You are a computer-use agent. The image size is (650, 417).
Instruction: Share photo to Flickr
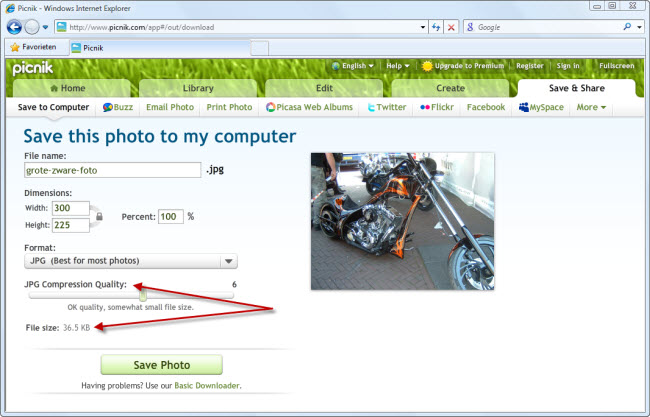[x=437, y=107]
